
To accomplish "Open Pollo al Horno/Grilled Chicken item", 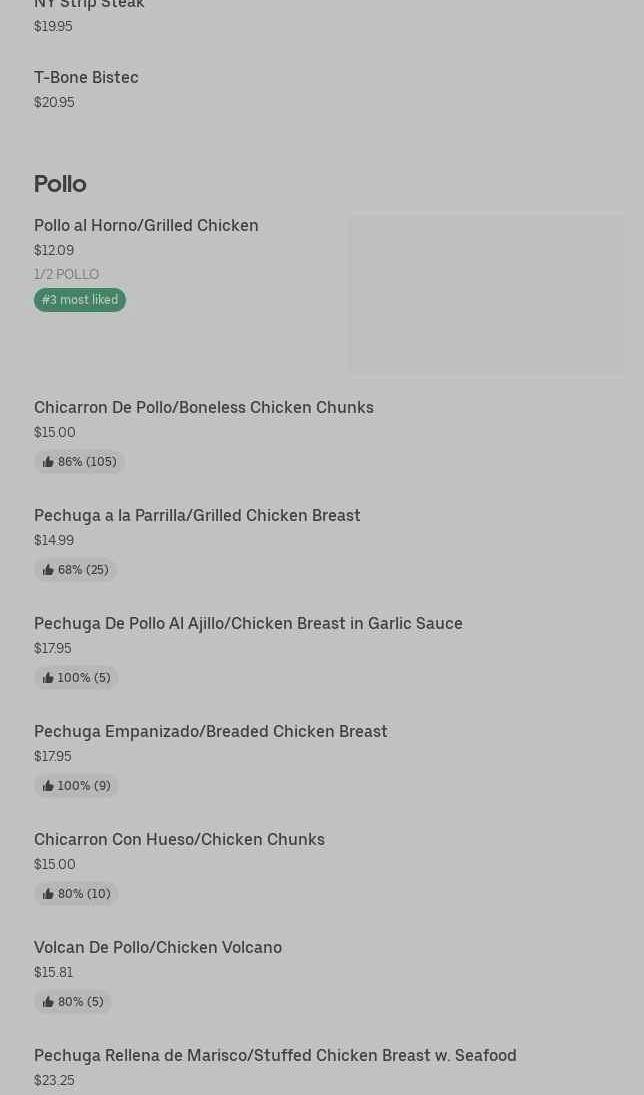I will 146,226.
